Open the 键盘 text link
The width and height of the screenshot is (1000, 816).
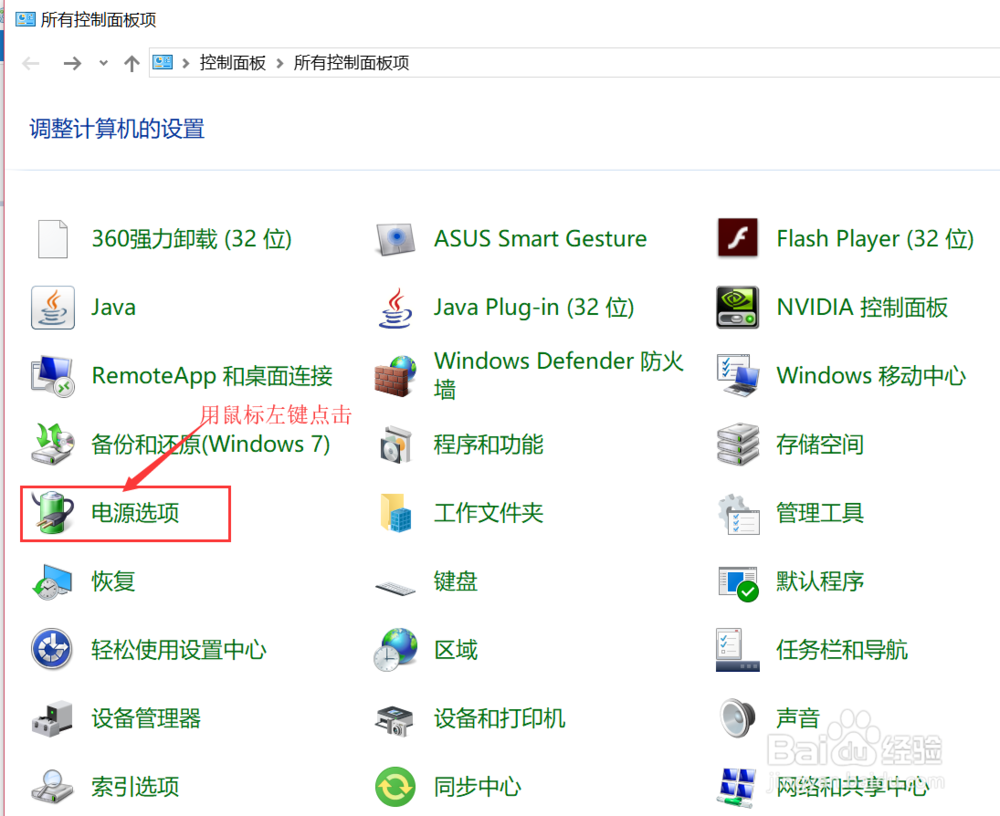(455, 581)
